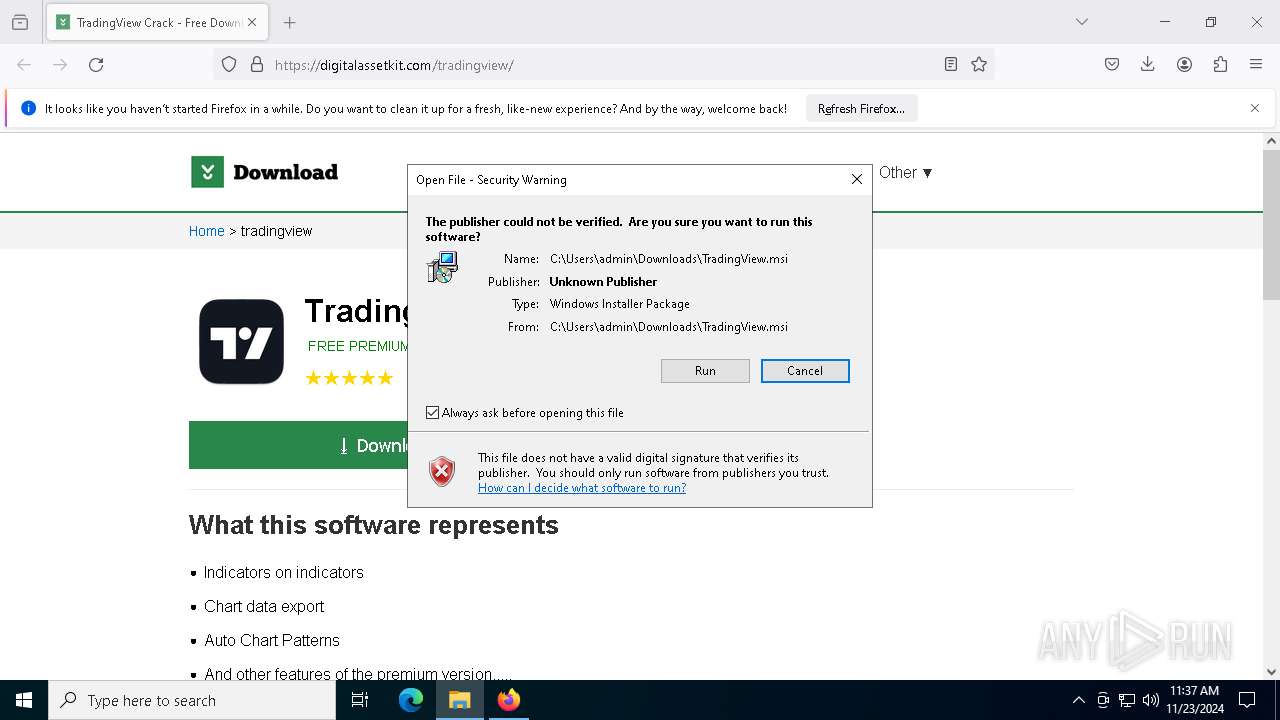Click the page vertical scrollbar
Image resolution: width=1280 pixels, height=720 pixels.
pos(1271,225)
